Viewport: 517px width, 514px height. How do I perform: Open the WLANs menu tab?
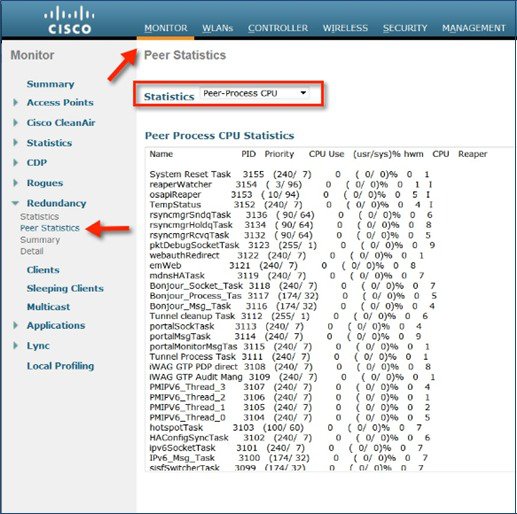coord(217,28)
